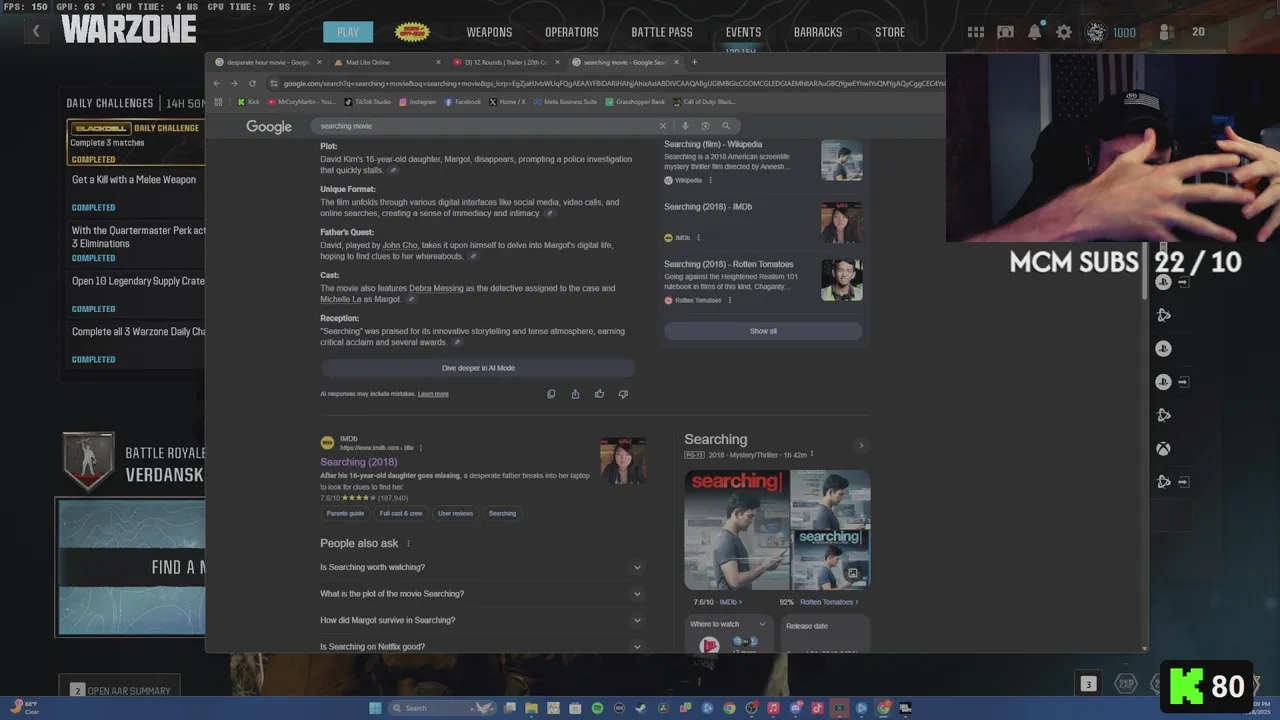1280x720 pixels.
Task: Clear the Google search box with the X icon
Action: [662, 126]
